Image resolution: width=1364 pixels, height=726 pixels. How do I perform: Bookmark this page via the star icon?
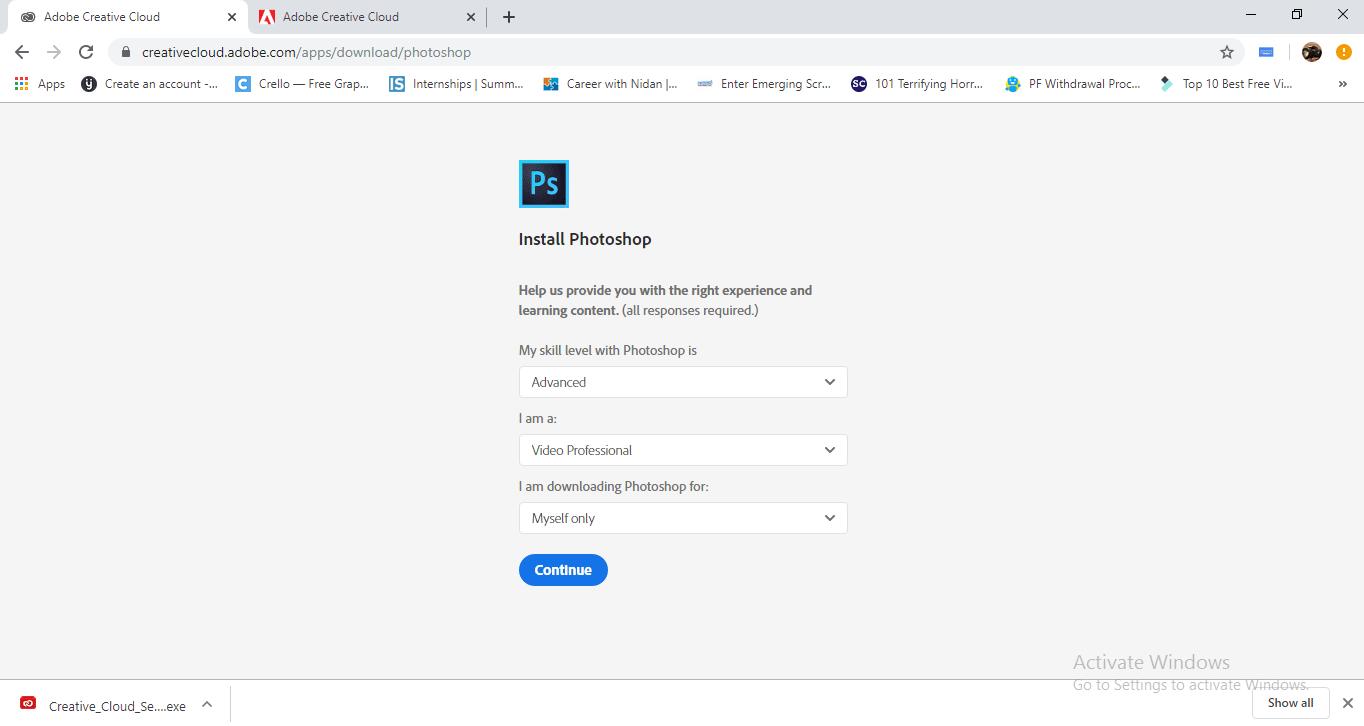[1227, 52]
